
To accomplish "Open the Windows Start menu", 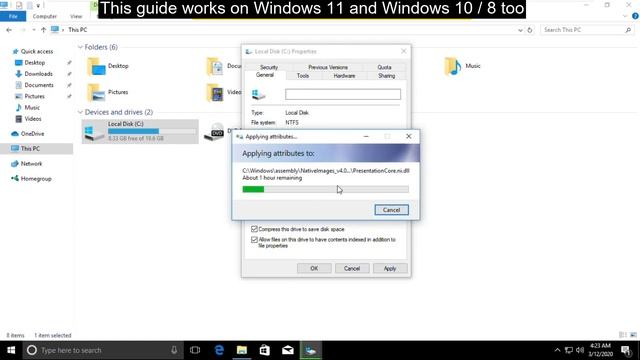I will 11,350.
